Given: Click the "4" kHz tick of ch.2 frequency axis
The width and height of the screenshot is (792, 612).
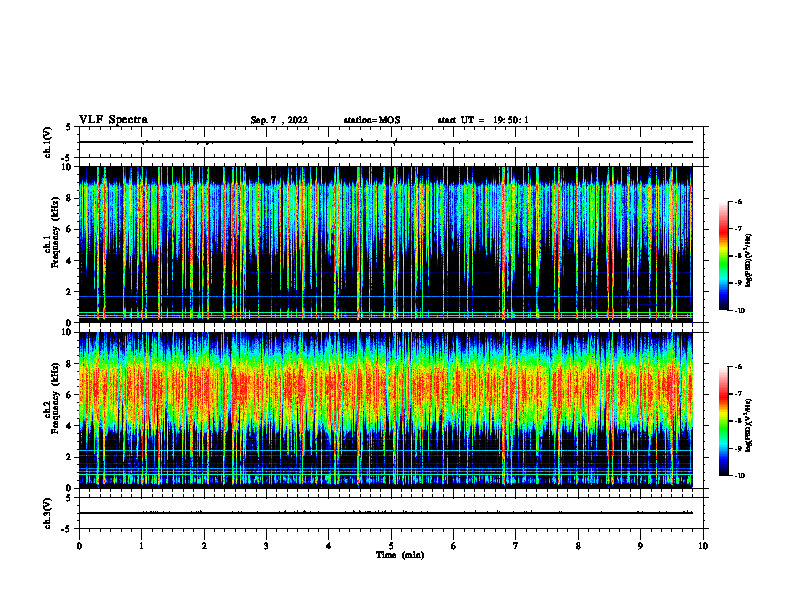Looking at the screenshot, I should pyautogui.click(x=69, y=426).
